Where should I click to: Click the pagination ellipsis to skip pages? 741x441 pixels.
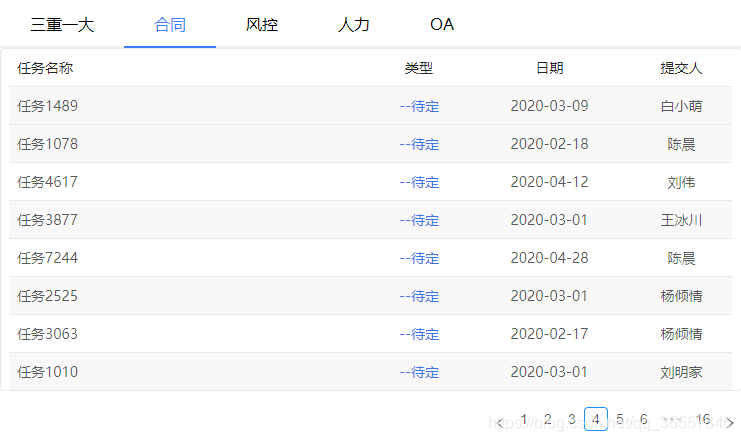coord(672,419)
